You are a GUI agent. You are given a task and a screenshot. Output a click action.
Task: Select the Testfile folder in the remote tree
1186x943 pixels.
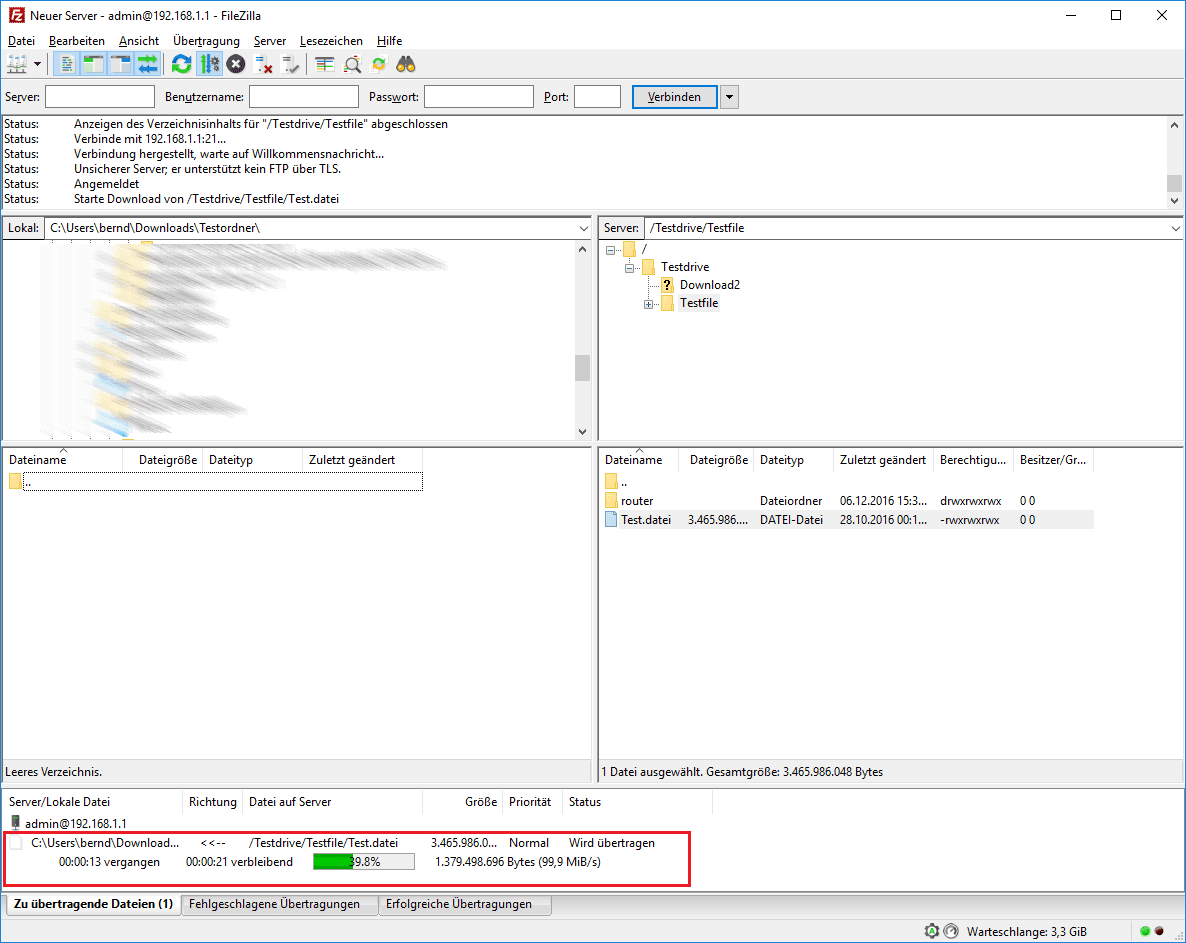tap(699, 303)
